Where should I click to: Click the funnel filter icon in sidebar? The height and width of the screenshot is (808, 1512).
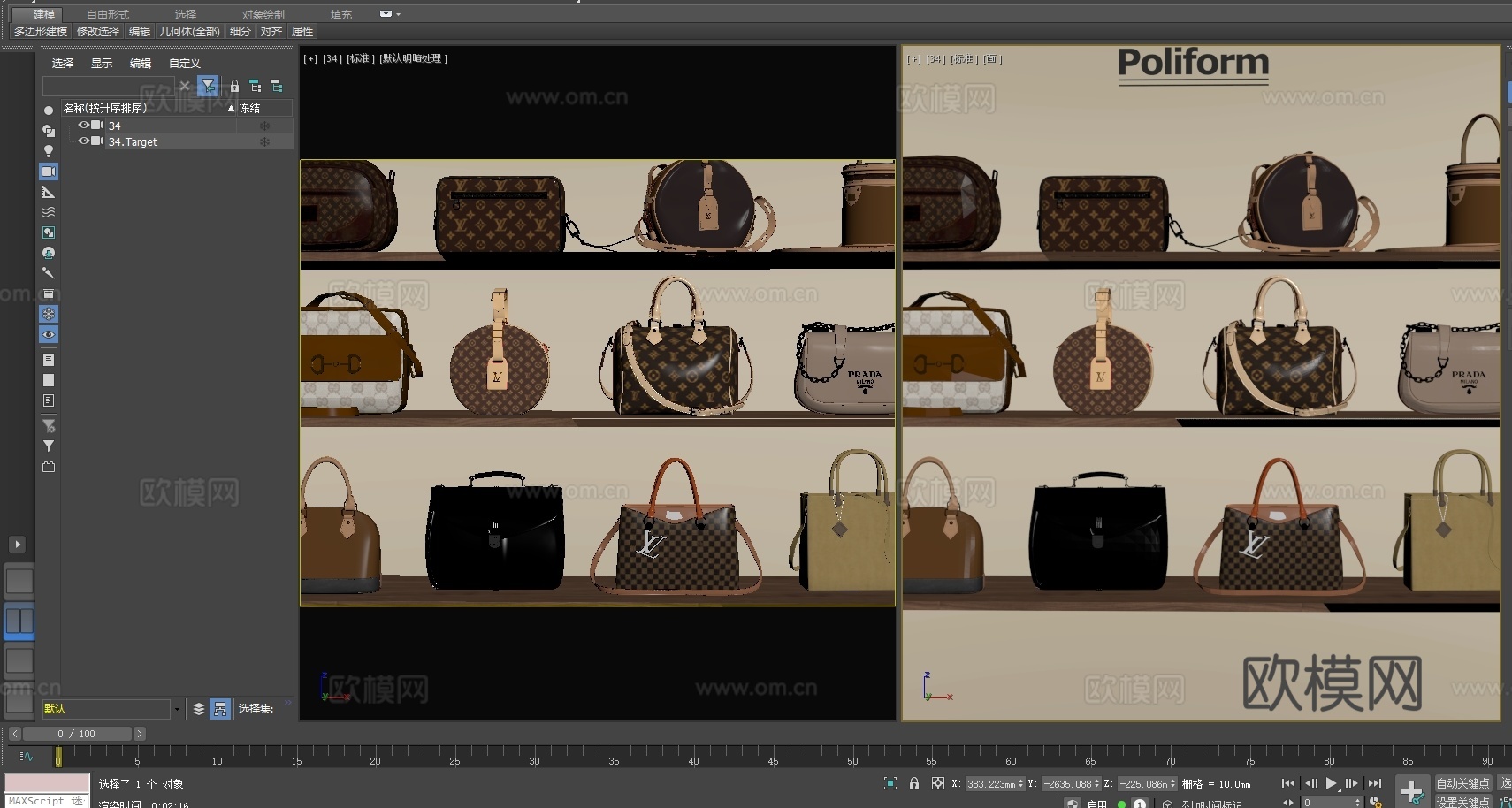49,446
